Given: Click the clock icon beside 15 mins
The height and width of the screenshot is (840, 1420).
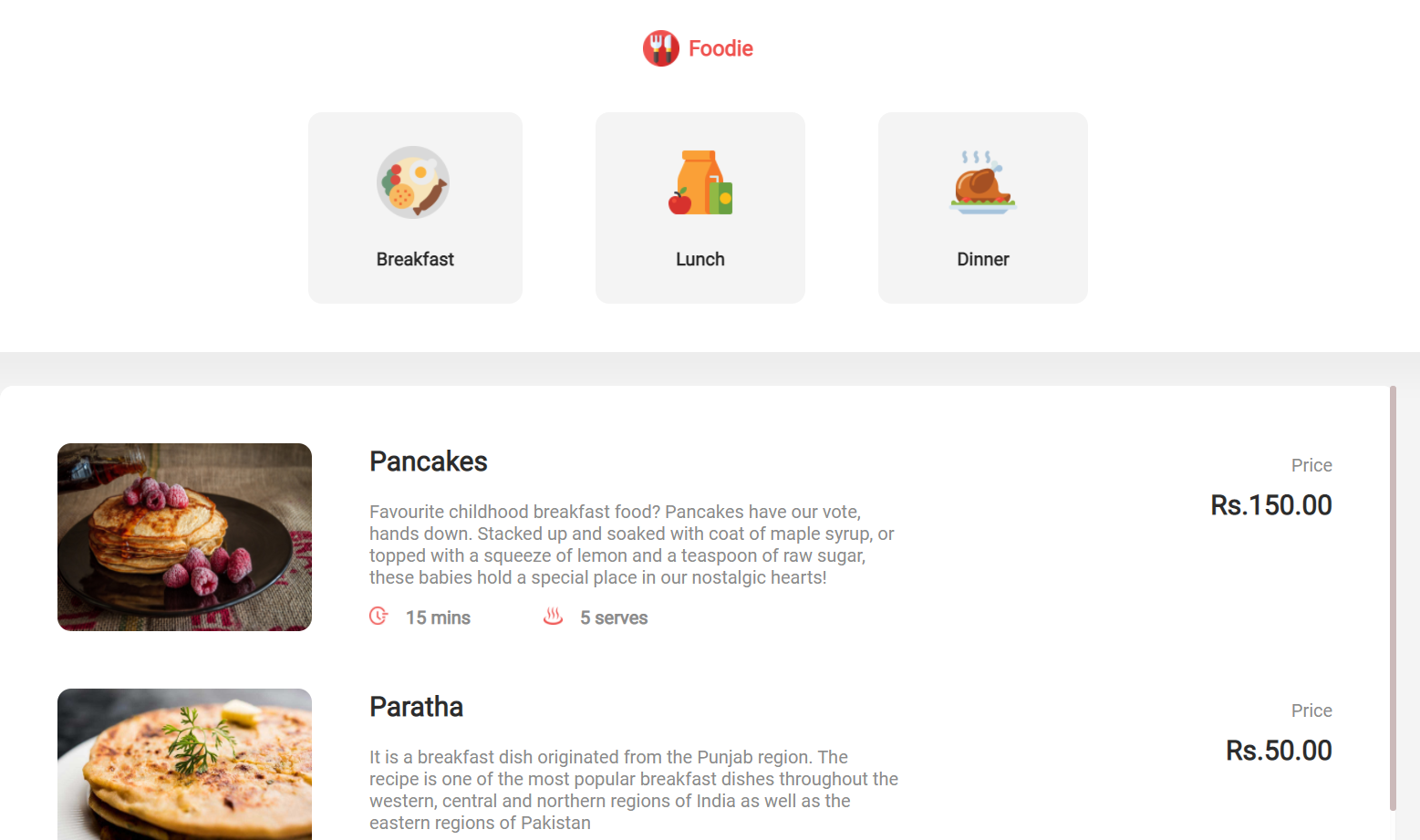Looking at the screenshot, I should (378, 617).
